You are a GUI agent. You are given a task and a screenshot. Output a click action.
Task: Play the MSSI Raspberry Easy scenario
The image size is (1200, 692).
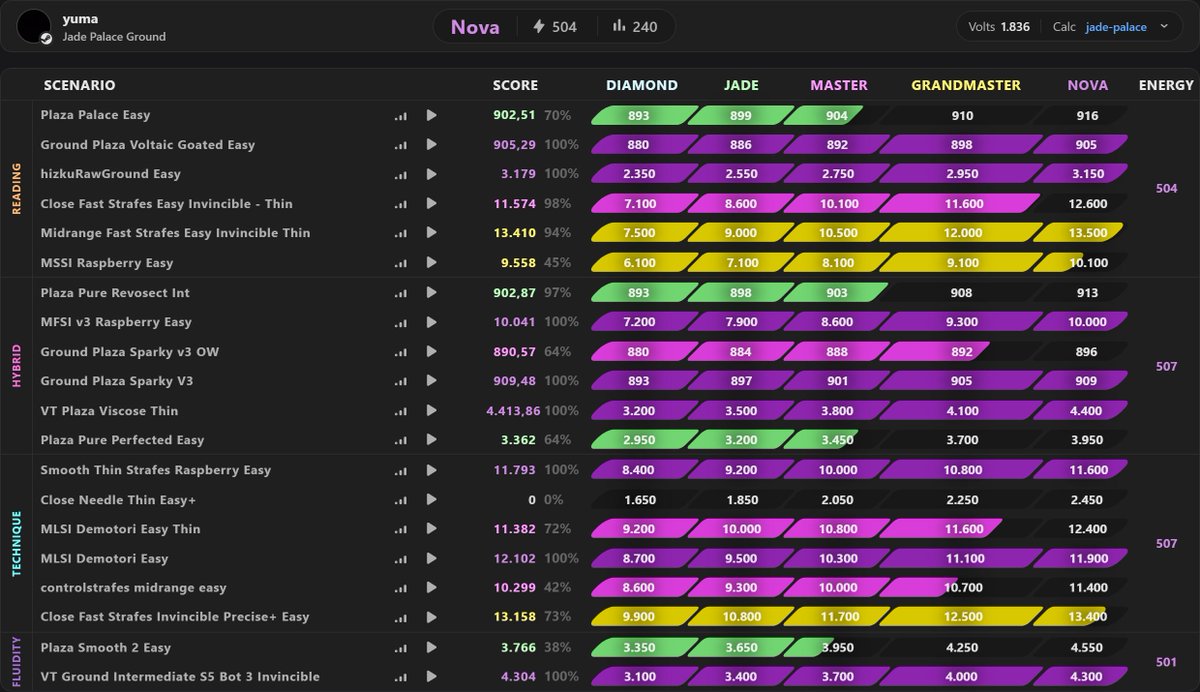431,263
